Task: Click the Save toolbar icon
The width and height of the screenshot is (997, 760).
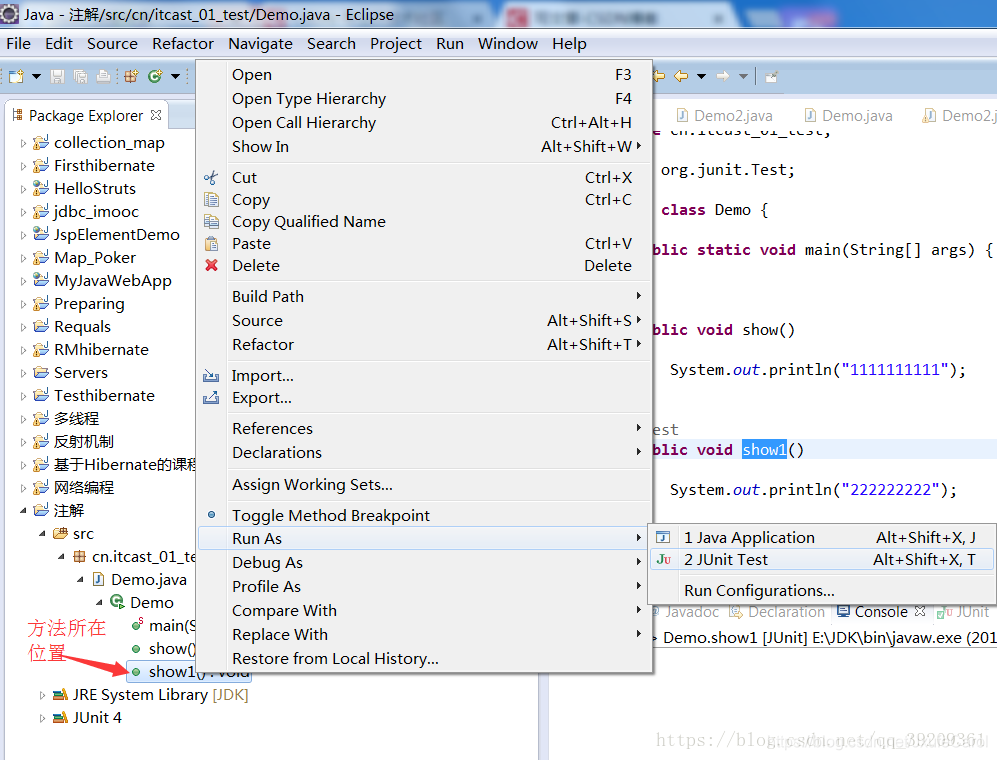Action: (x=58, y=76)
